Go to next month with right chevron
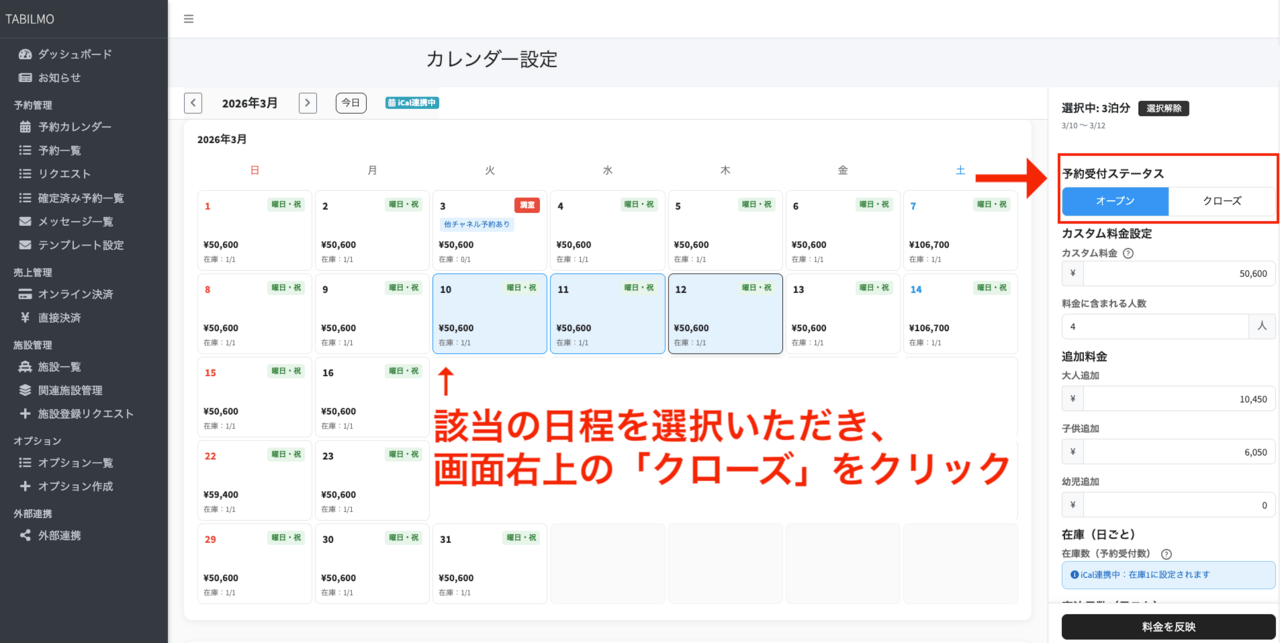 pyautogui.click(x=308, y=103)
